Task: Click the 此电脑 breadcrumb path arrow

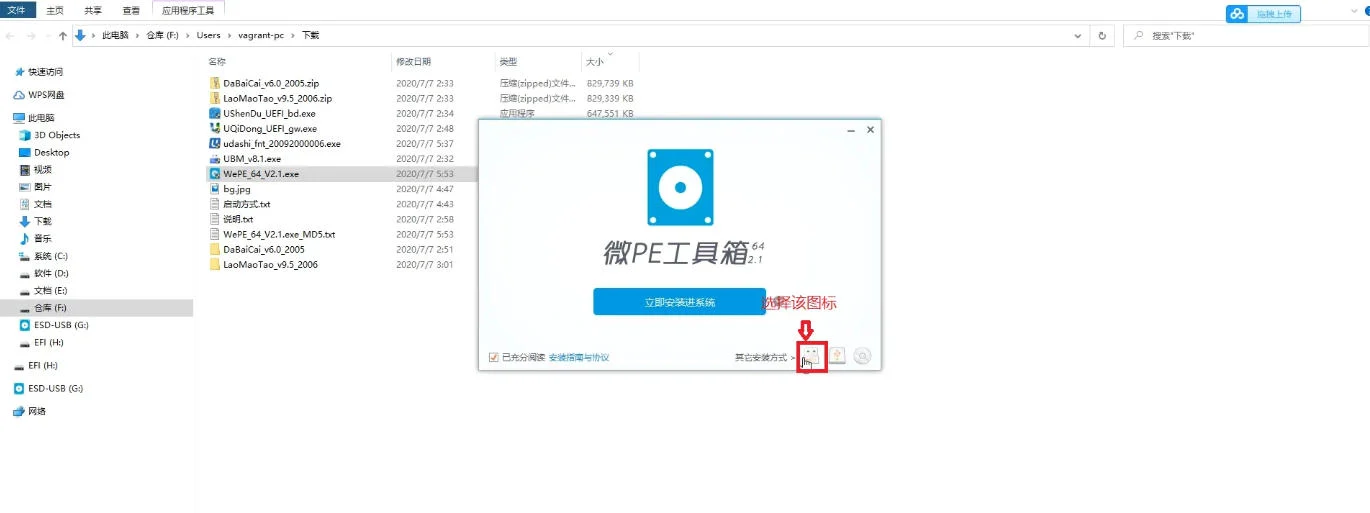Action: tap(138, 35)
